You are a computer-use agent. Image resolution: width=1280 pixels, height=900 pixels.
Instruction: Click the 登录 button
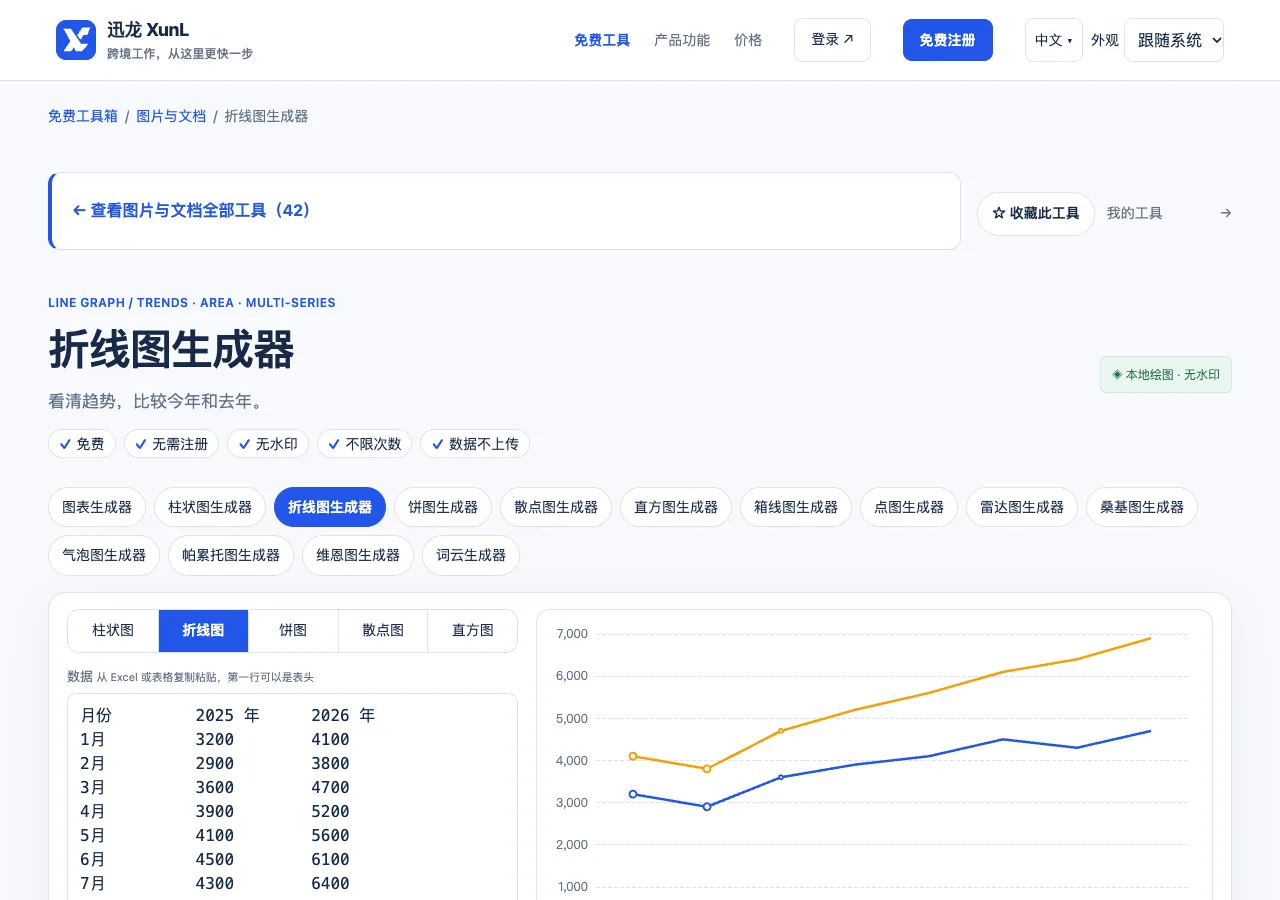(x=832, y=40)
